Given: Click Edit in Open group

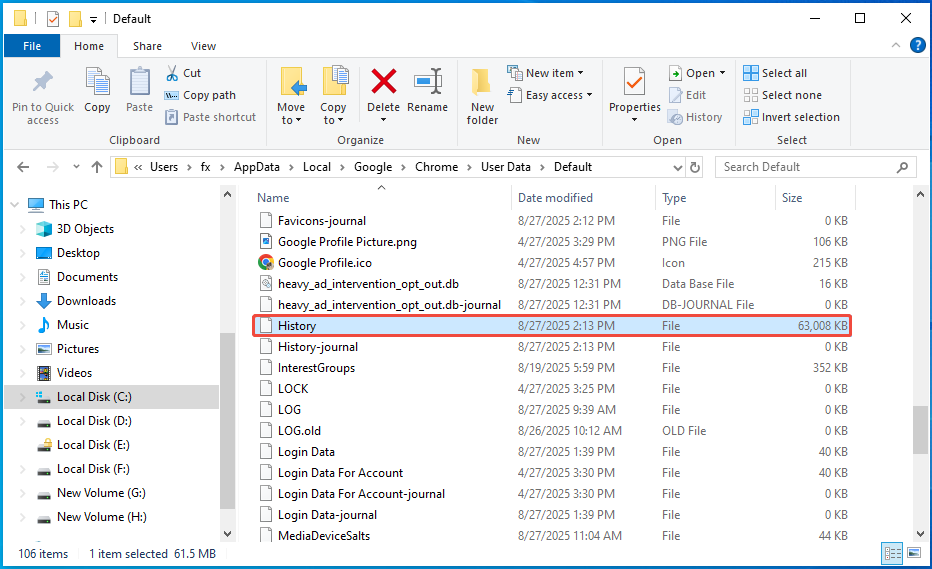Looking at the screenshot, I should tap(687, 95).
